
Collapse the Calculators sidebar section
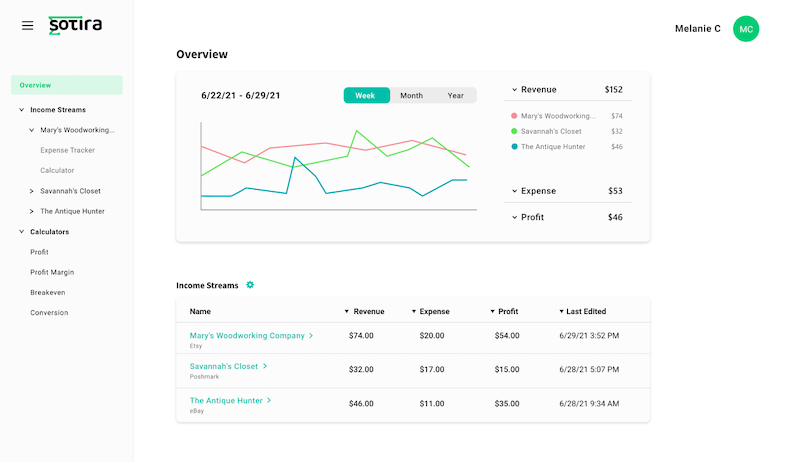(21, 232)
